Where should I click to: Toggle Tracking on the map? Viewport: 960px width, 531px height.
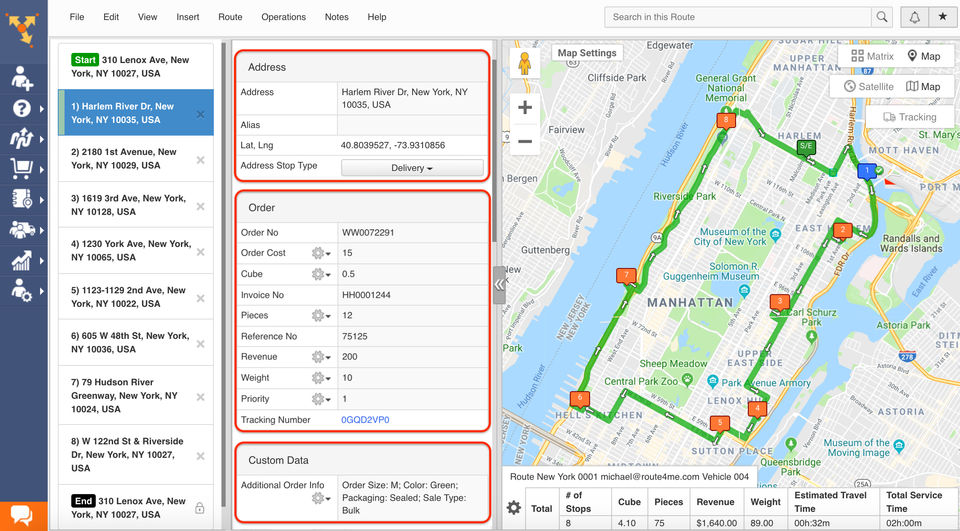(x=909, y=117)
